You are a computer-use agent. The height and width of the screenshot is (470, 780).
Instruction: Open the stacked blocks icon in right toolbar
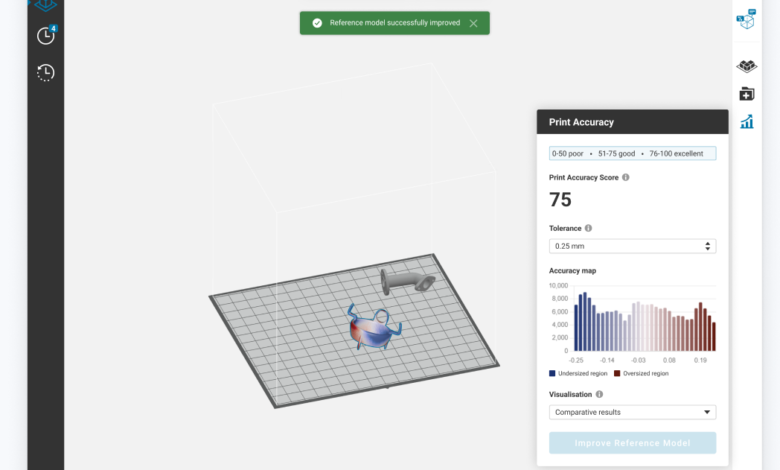[x=746, y=66]
